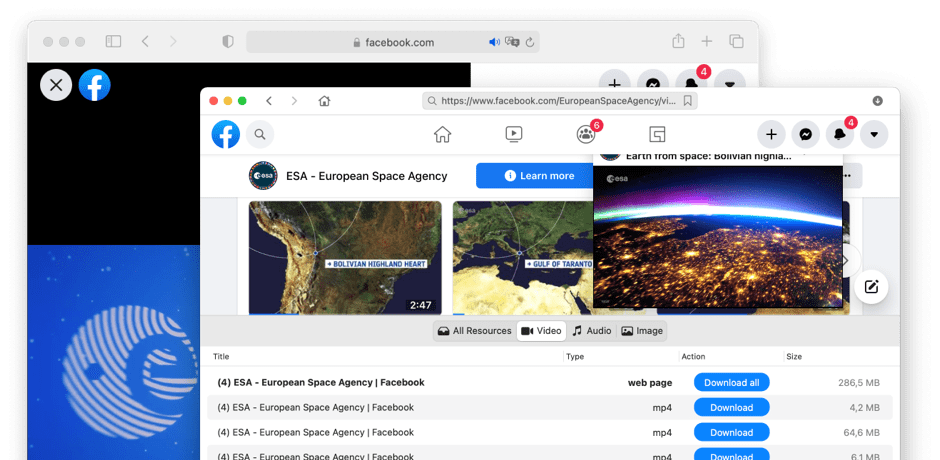The image size is (940, 460).
Task: Download the 4,2 MB mp4 file
Action: (731, 407)
